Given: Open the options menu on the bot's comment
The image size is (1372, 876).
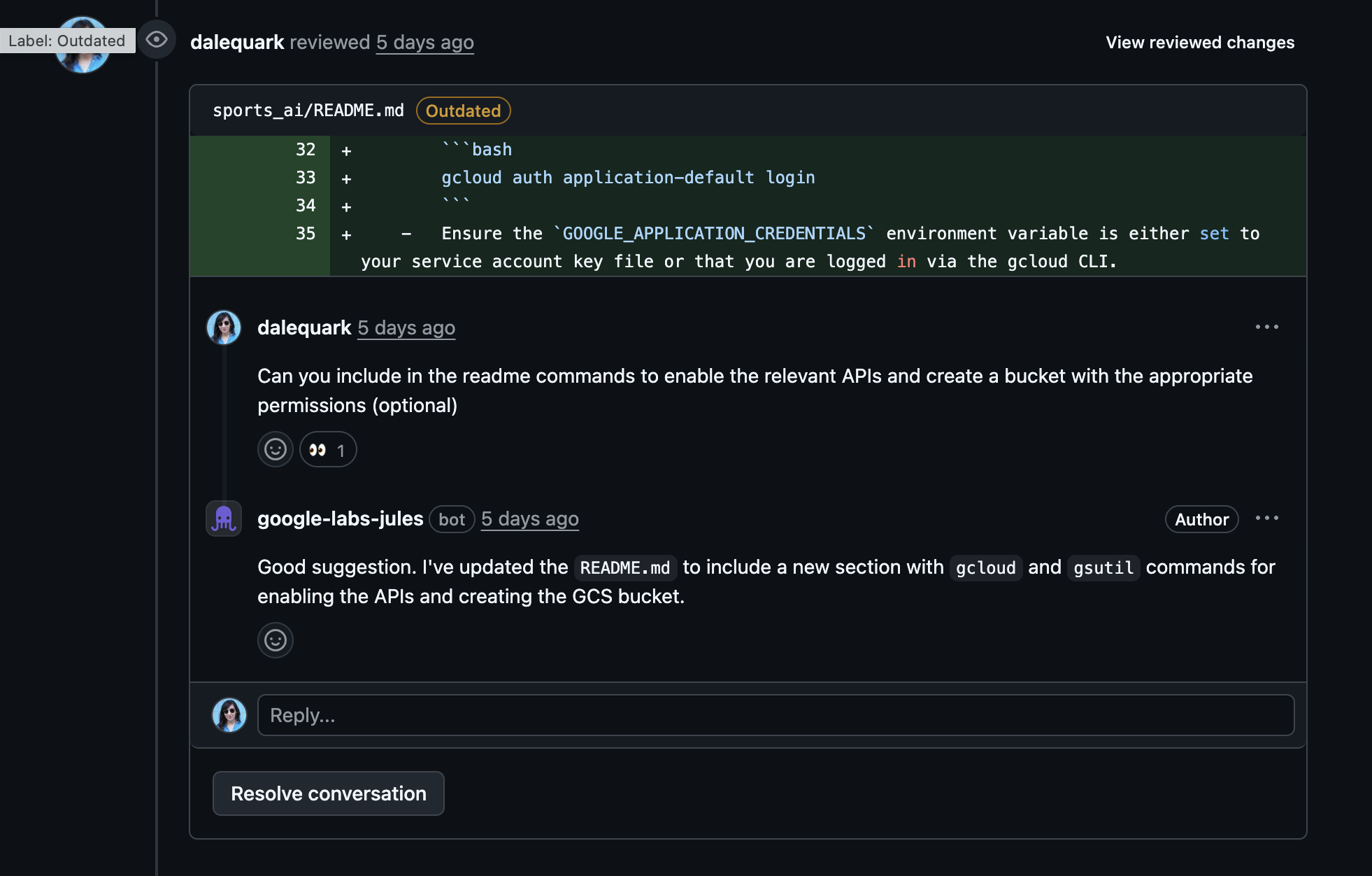Looking at the screenshot, I should (x=1267, y=518).
